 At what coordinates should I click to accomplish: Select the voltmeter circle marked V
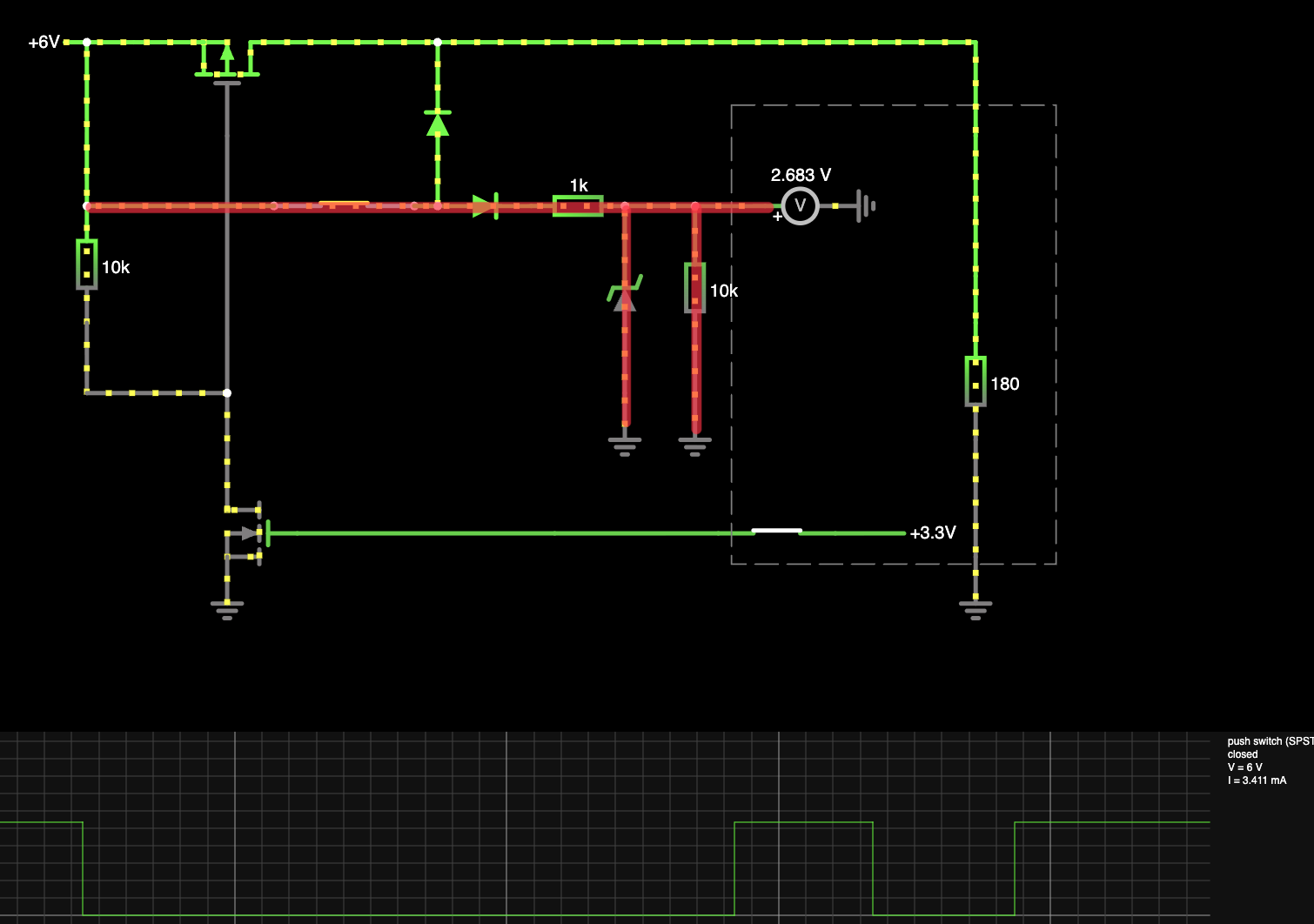[800, 206]
